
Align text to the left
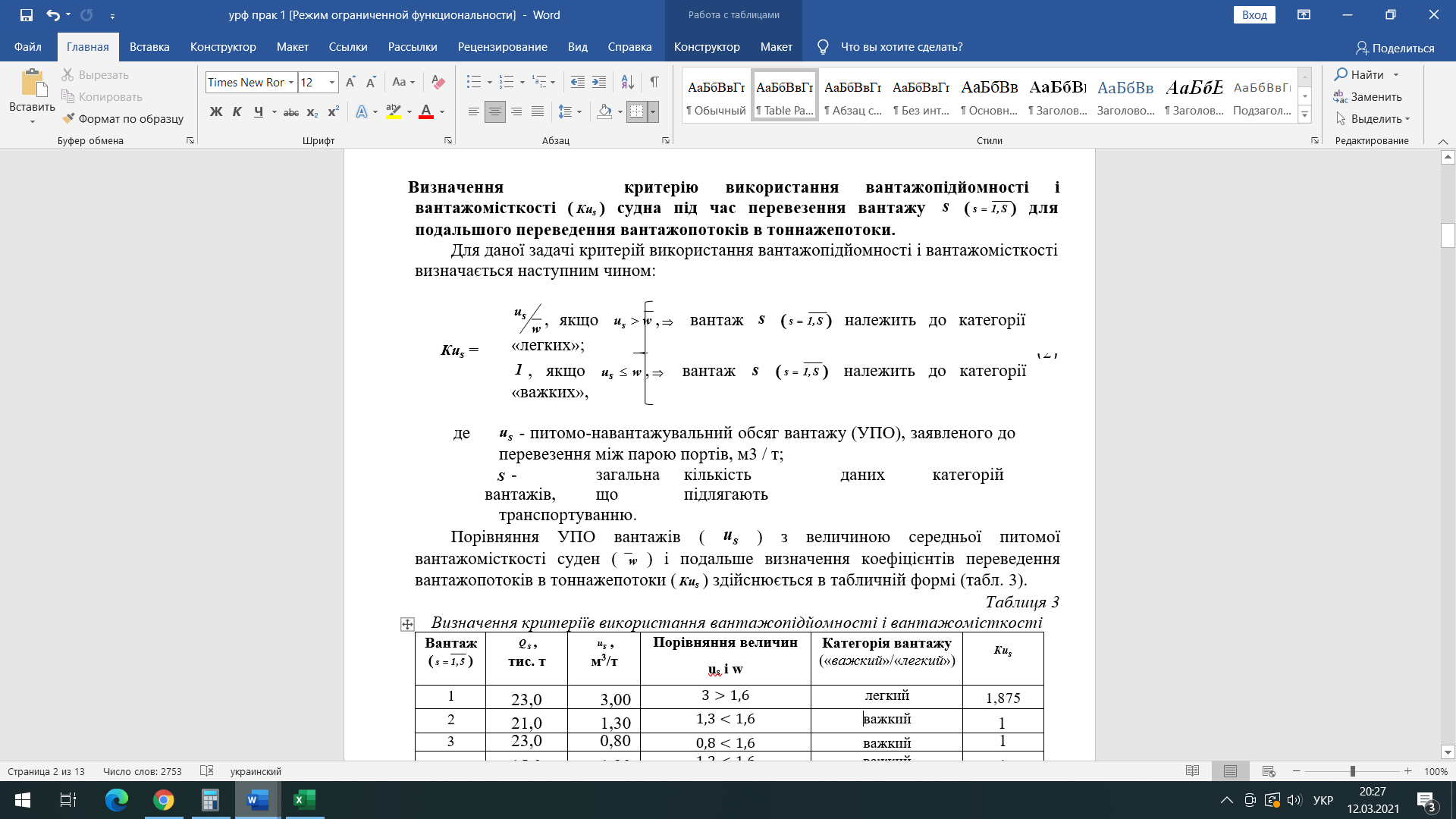click(x=473, y=112)
